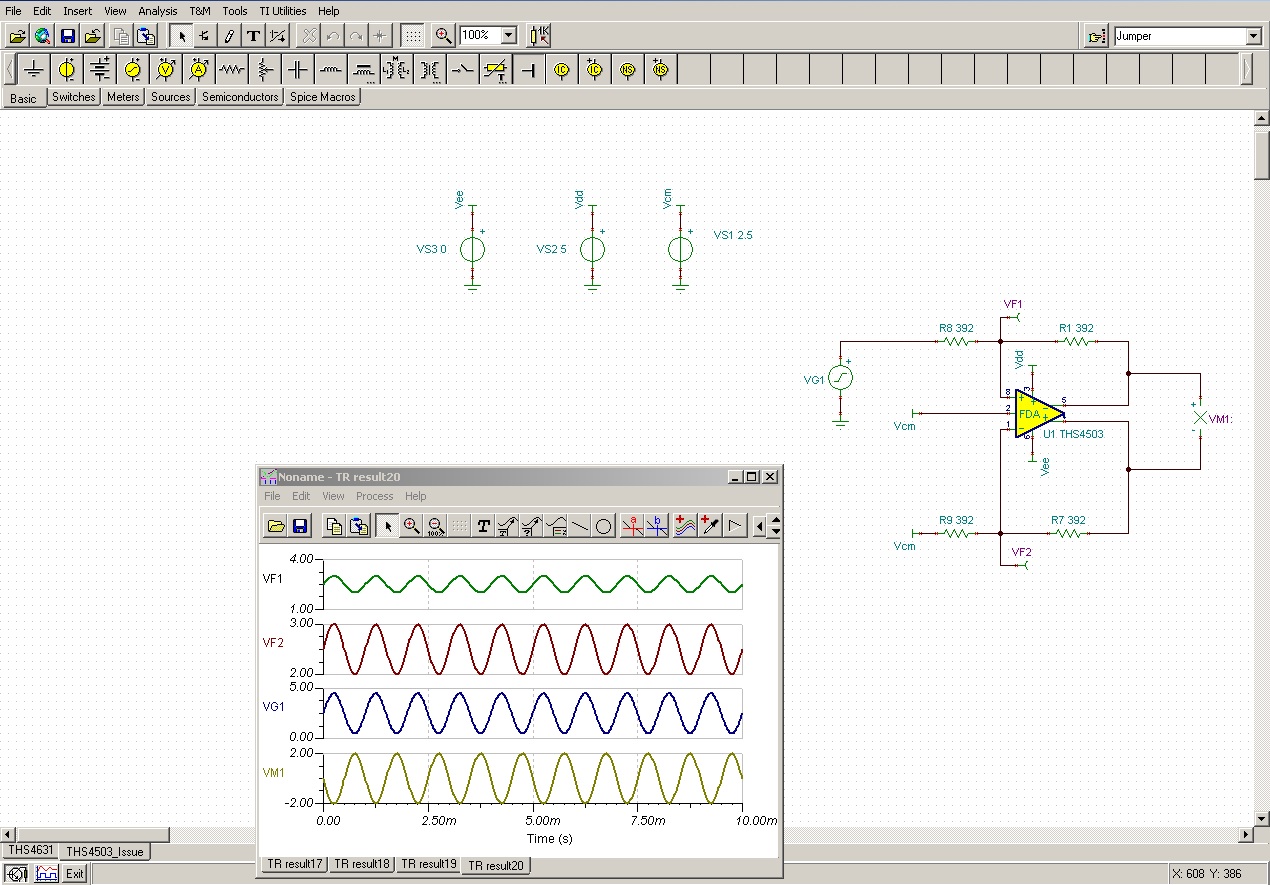Click the horizontal scrollbar left arrow

point(8,834)
